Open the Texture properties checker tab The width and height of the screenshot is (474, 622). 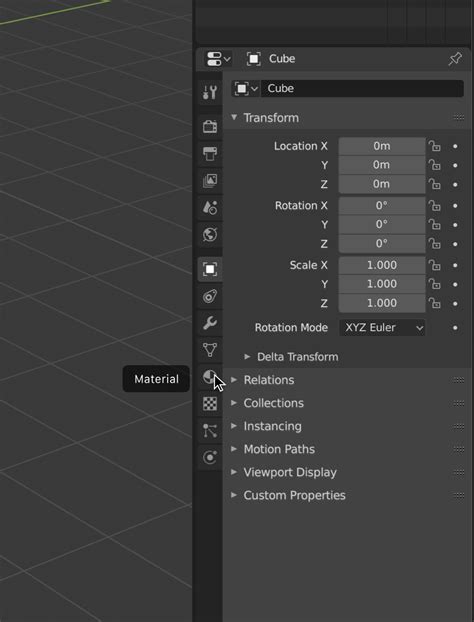[210, 404]
